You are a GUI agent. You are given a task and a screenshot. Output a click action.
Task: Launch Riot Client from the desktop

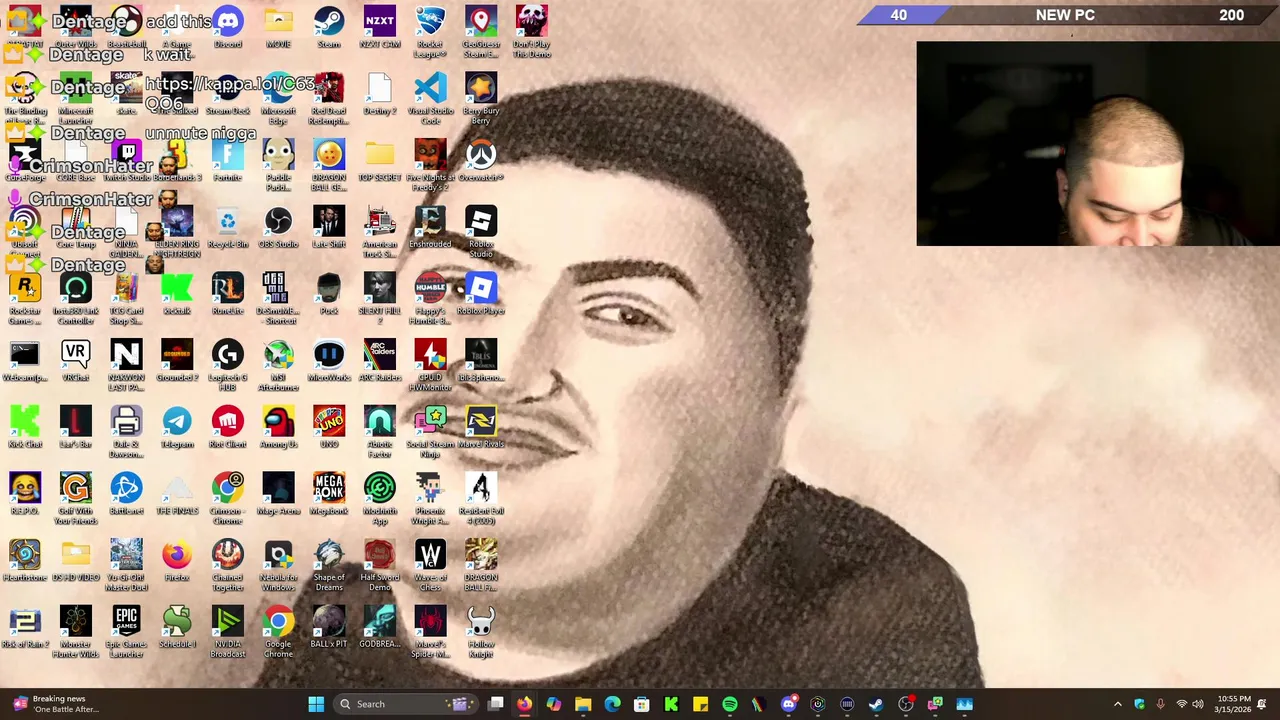click(228, 427)
